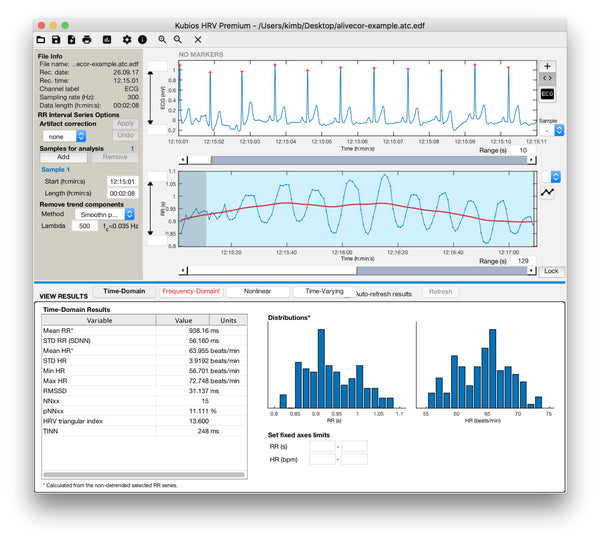Print results with the printer icon
The height and width of the screenshot is (541, 600).
(87, 39)
